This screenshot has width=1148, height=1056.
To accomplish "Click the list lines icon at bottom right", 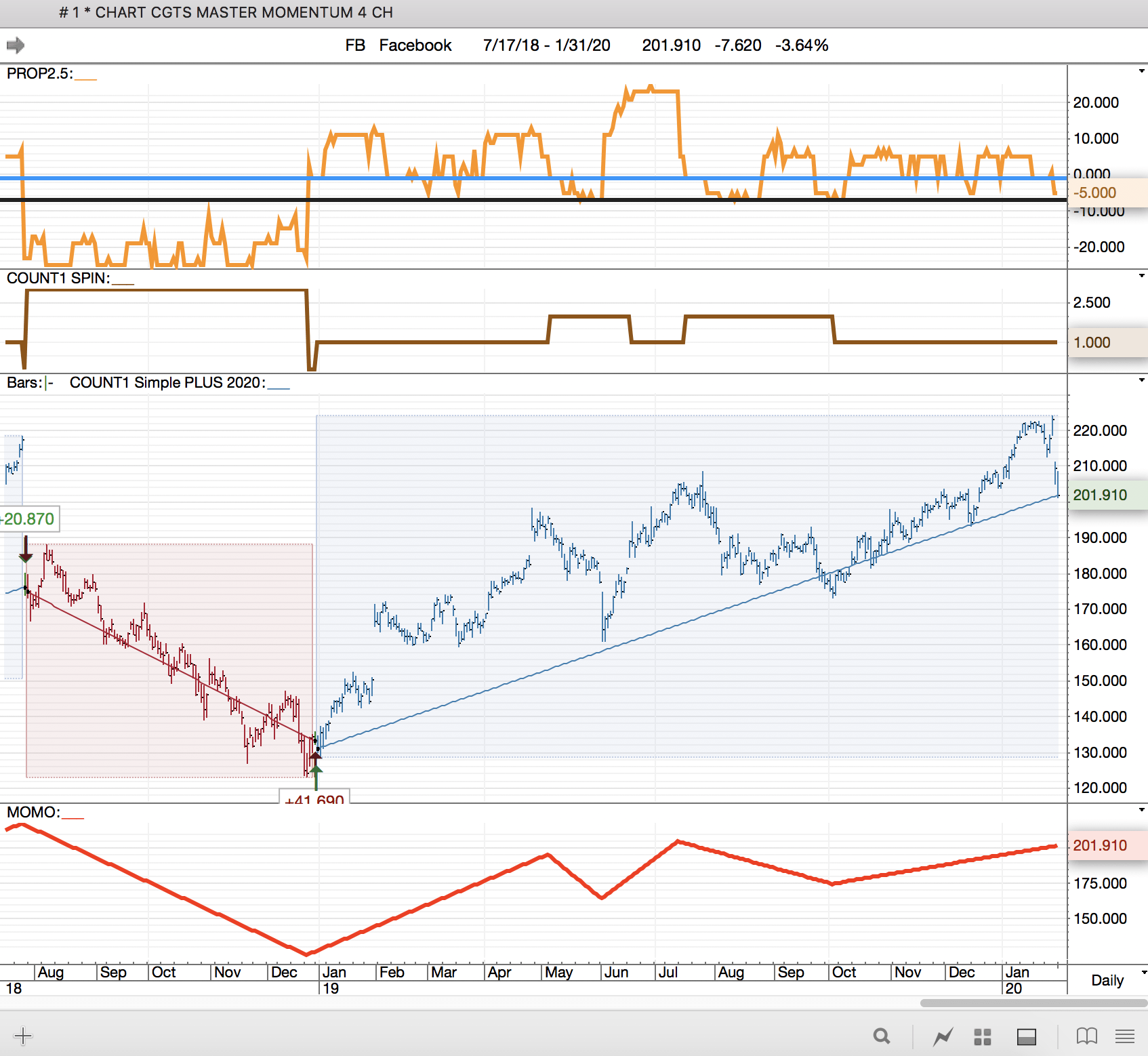I will (x=1125, y=1036).
